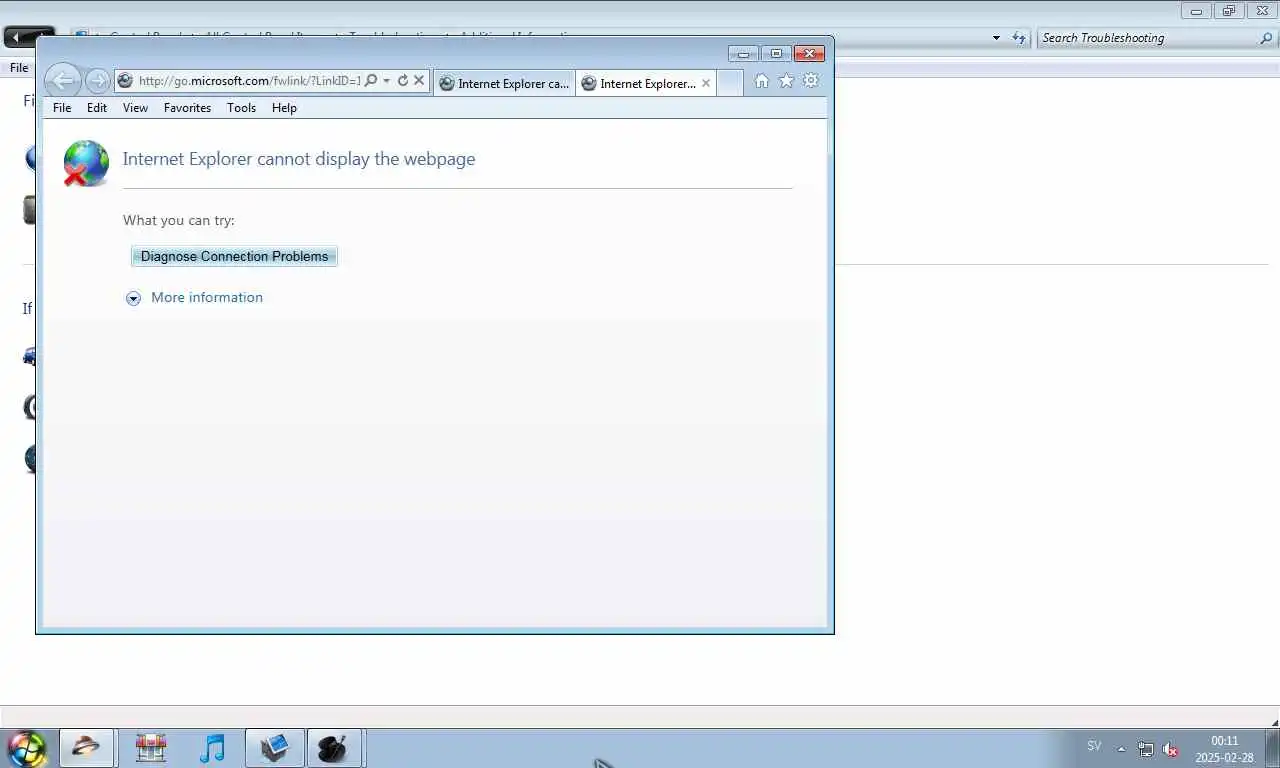The height and width of the screenshot is (768, 1280).
Task: Open the File menu in Internet Explorer
Action: 62,108
